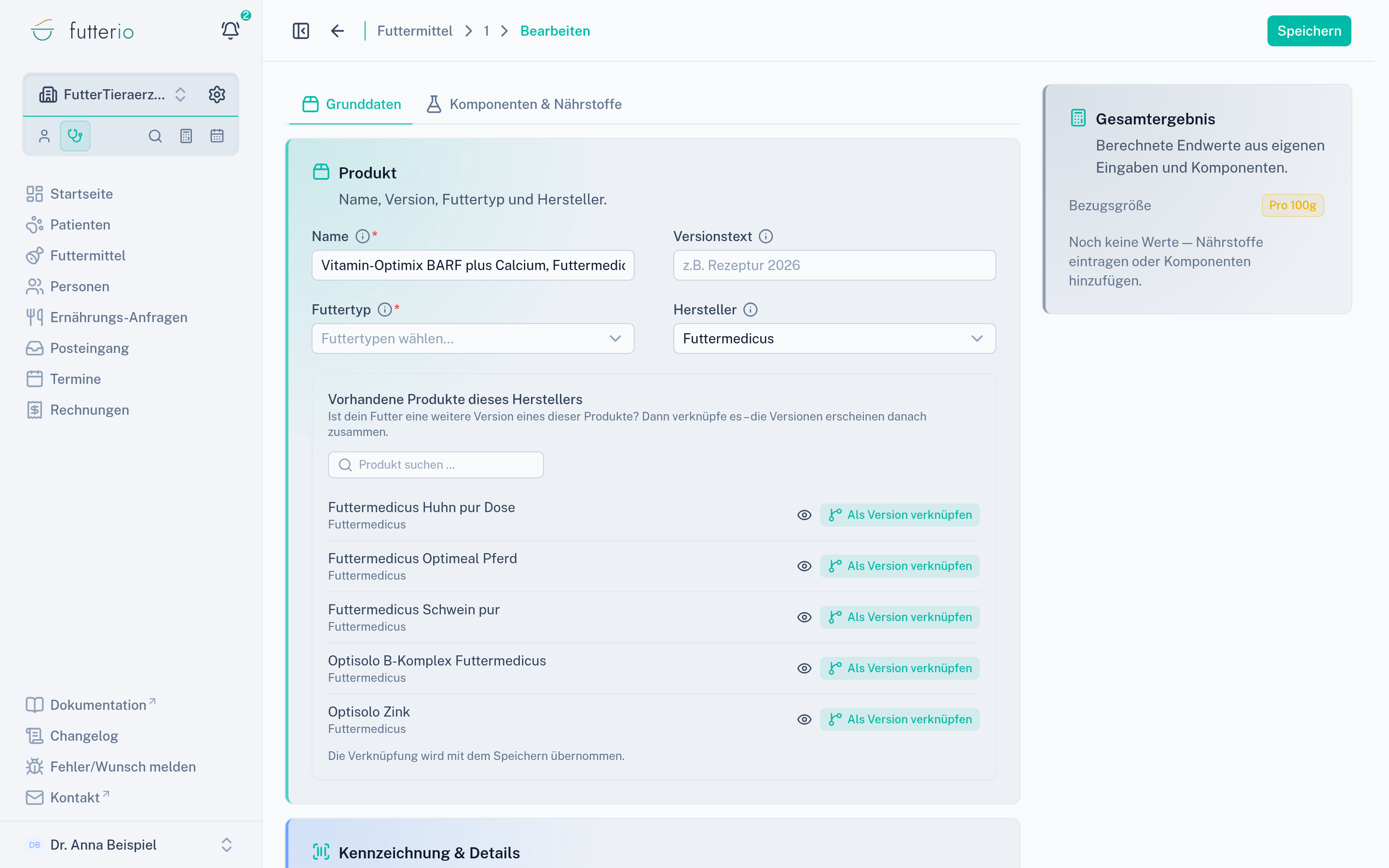Viewport: 1389px width, 868px height.
Task: Click the Name input field
Action: 472,265
